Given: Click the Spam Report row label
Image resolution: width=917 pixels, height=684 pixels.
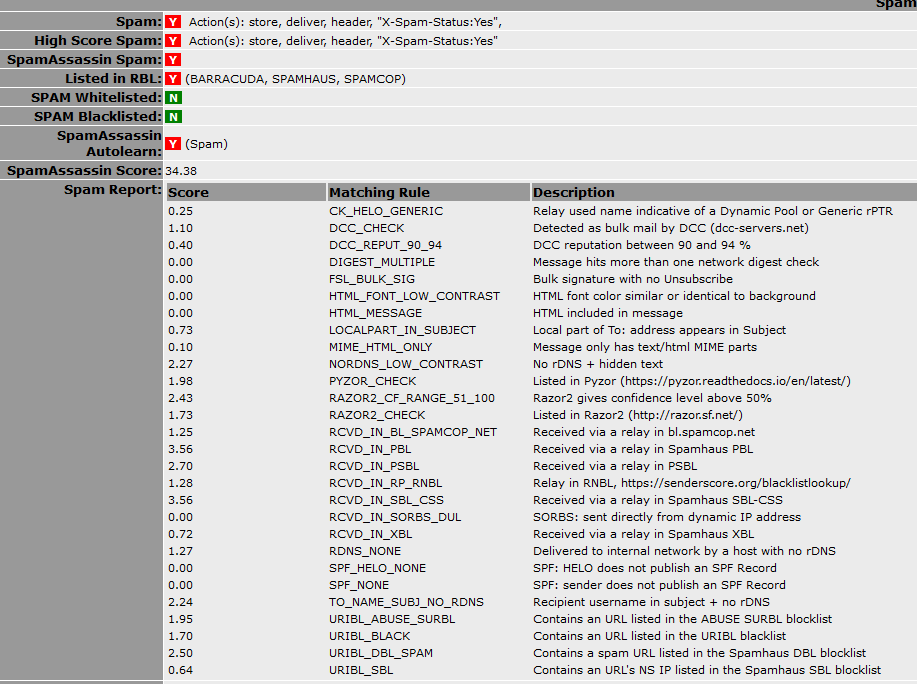Looking at the screenshot, I should pyautogui.click(x=113, y=189).
